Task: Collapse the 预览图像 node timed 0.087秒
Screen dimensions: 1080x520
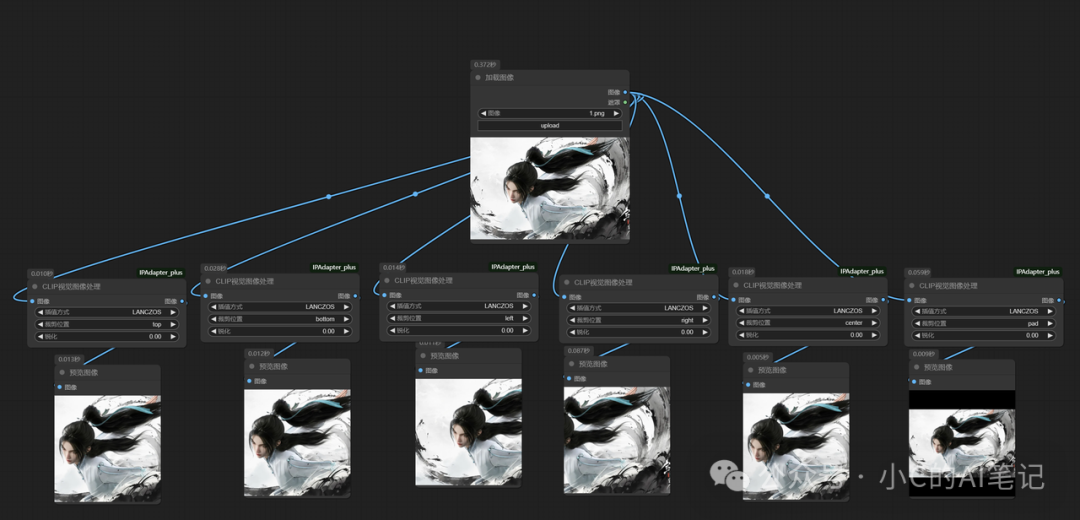Action: pyautogui.click(x=571, y=364)
